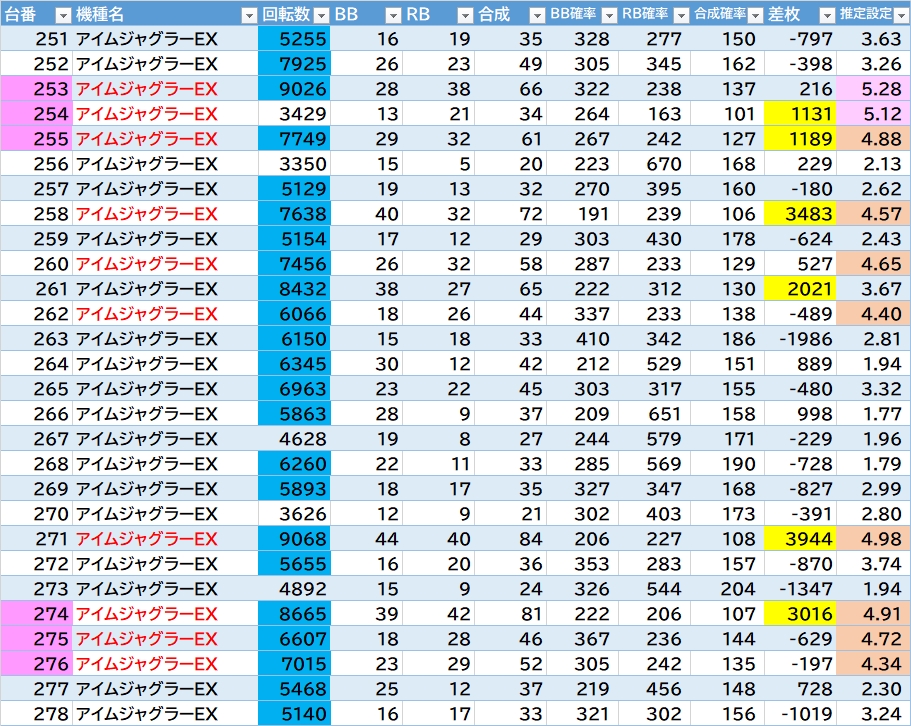The height and width of the screenshot is (726, 911).
Task: Select pink highlighted cell 276
Action: (x=36, y=664)
